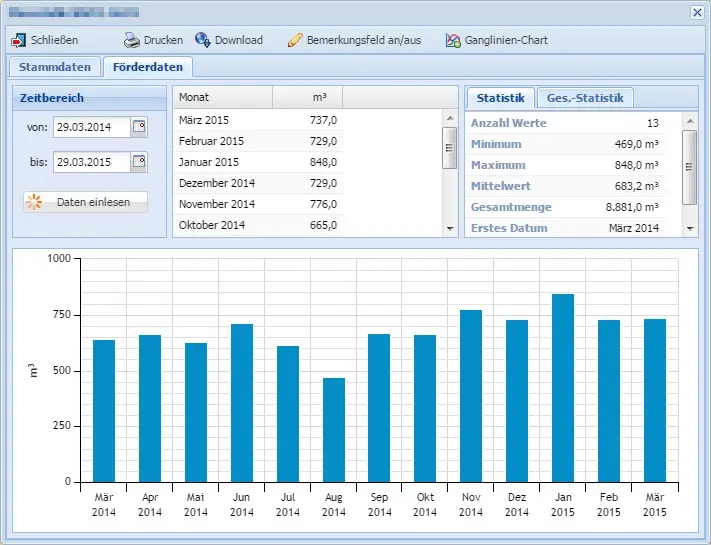Click the Gesamtmenge statistics row
The image size is (711, 545).
565,207
